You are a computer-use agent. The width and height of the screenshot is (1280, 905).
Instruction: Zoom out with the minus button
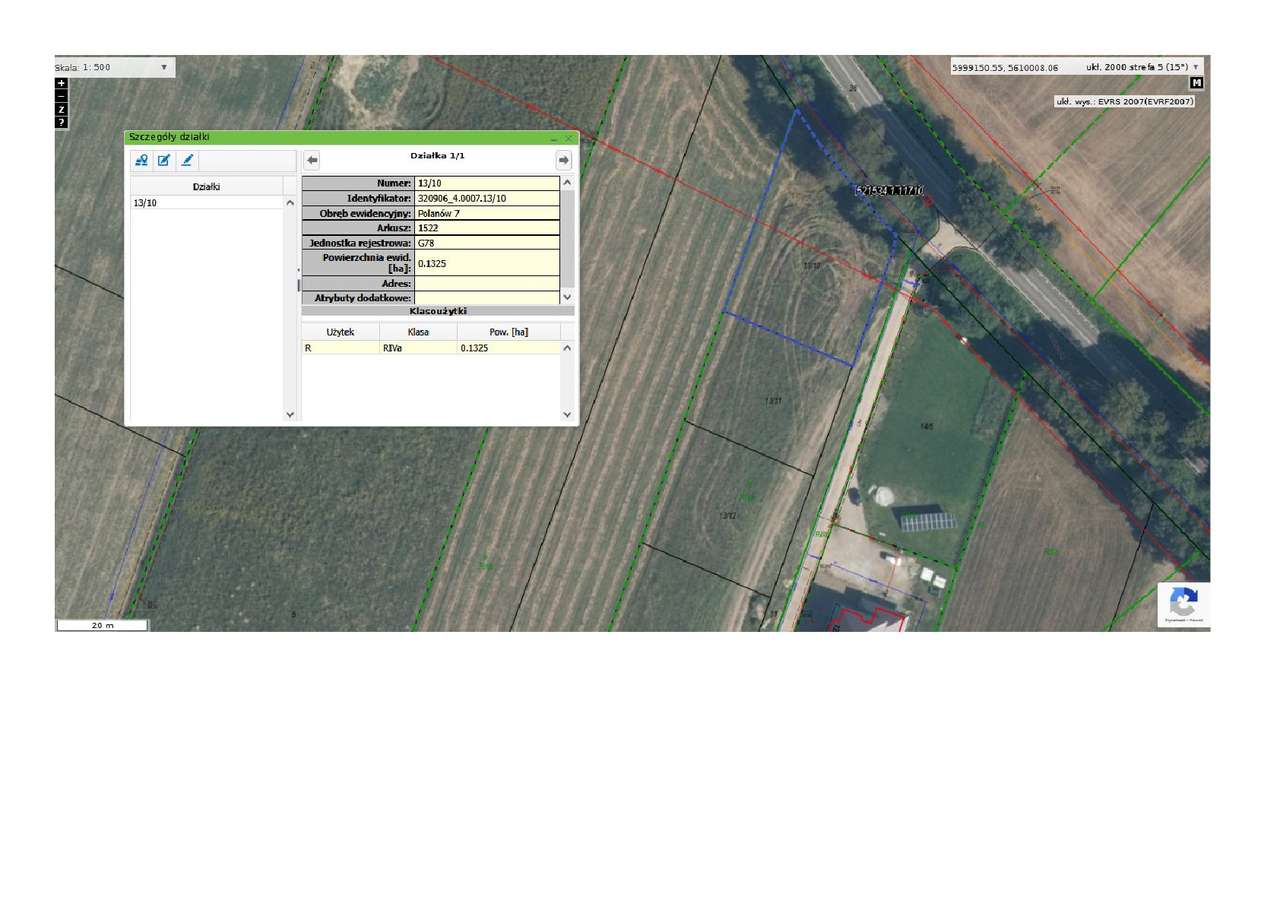click(x=61, y=96)
